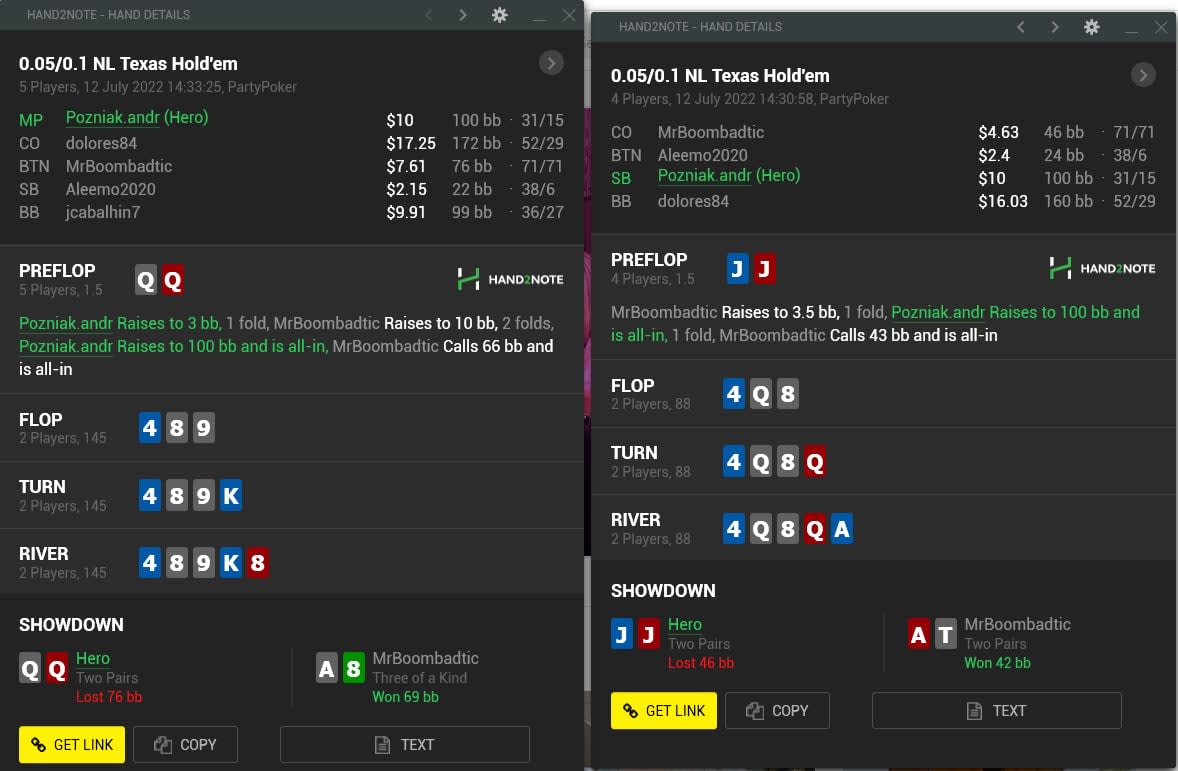Click Pozniak.andr Raises to 3 bb action

(x=120, y=323)
